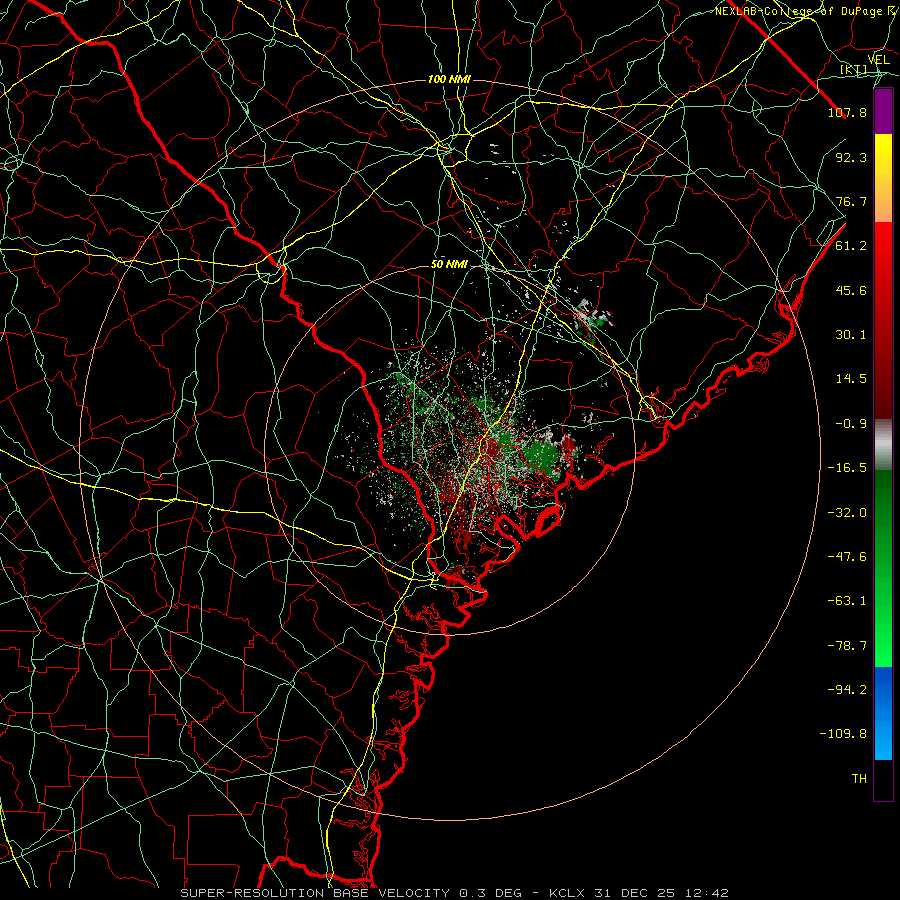Image resolution: width=900 pixels, height=900 pixels.
Task: Select the 76.7 legend value
Action: coord(851,201)
